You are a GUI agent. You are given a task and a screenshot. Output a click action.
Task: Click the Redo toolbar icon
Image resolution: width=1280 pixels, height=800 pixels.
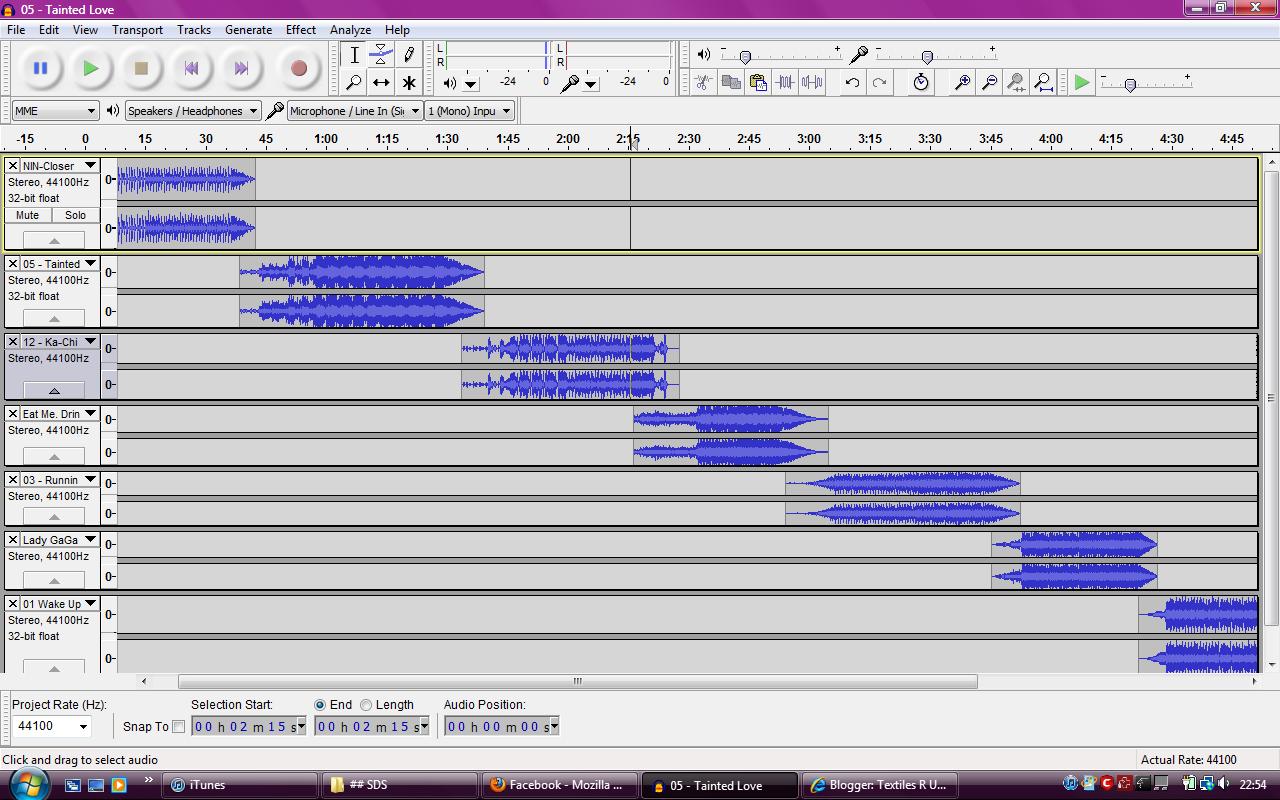point(879,82)
